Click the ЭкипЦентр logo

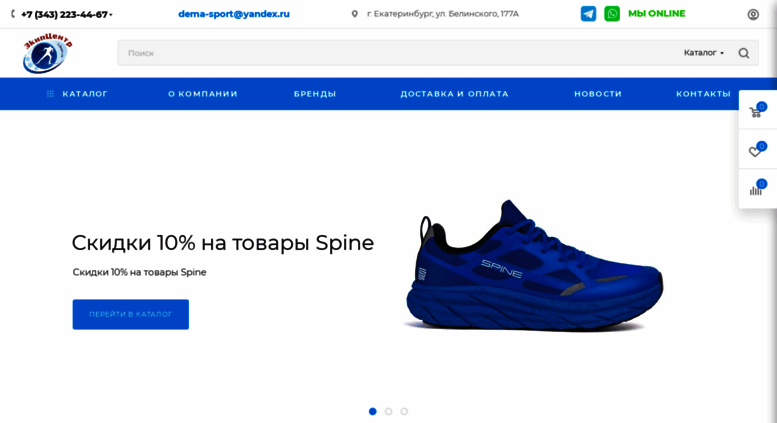(x=47, y=53)
